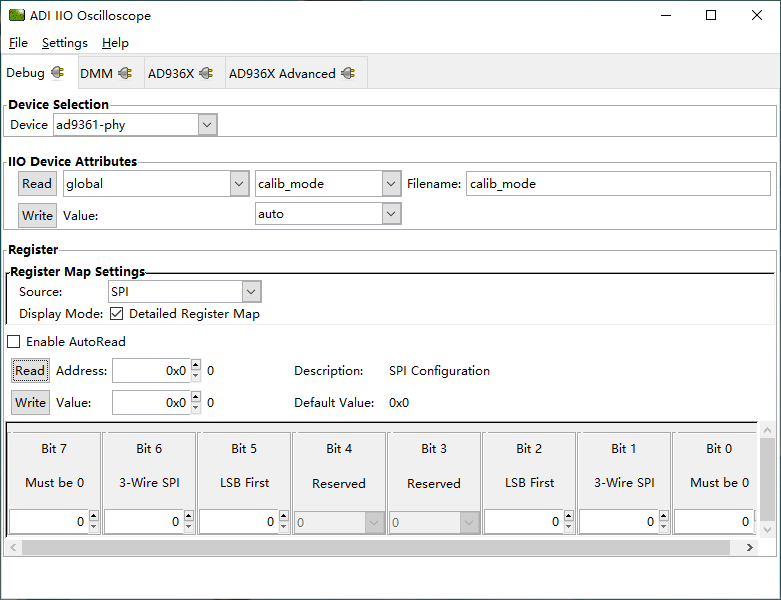The width and height of the screenshot is (781, 600).
Task: Open the Source dropdown showing SPI
Action: point(184,292)
